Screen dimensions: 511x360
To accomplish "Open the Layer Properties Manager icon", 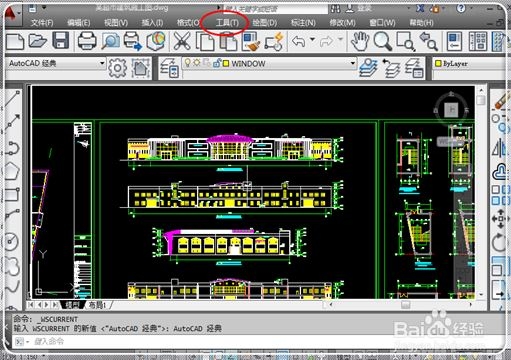I will 169,68.
